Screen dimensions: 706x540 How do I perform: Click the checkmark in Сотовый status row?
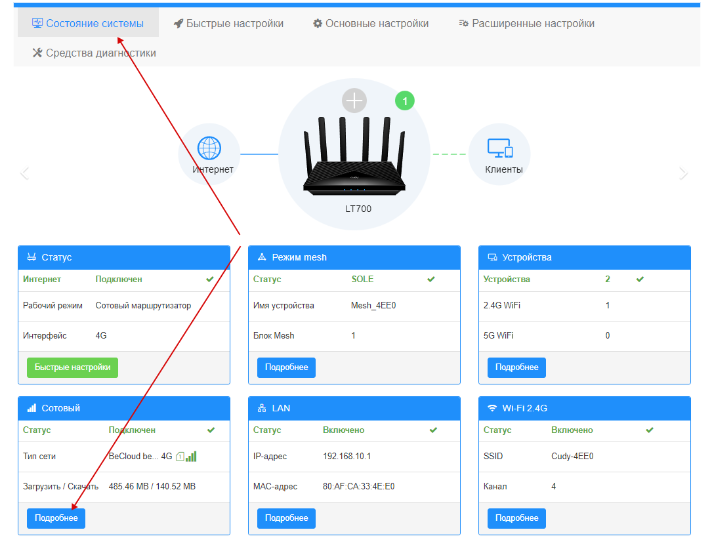tap(211, 430)
